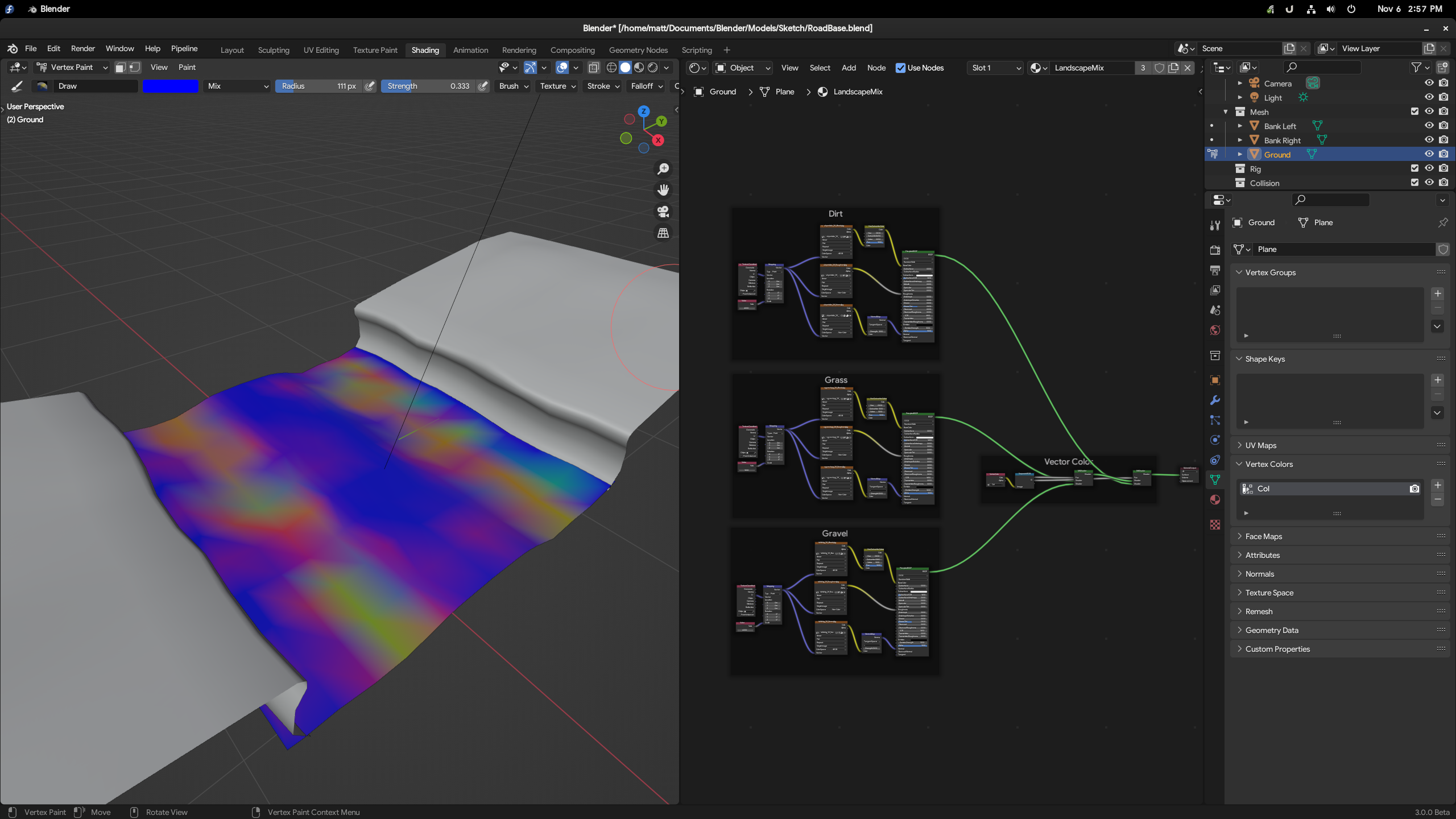1456x819 pixels.
Task: Set Col as active render camera icon
Action: (x=1414, y=489)
